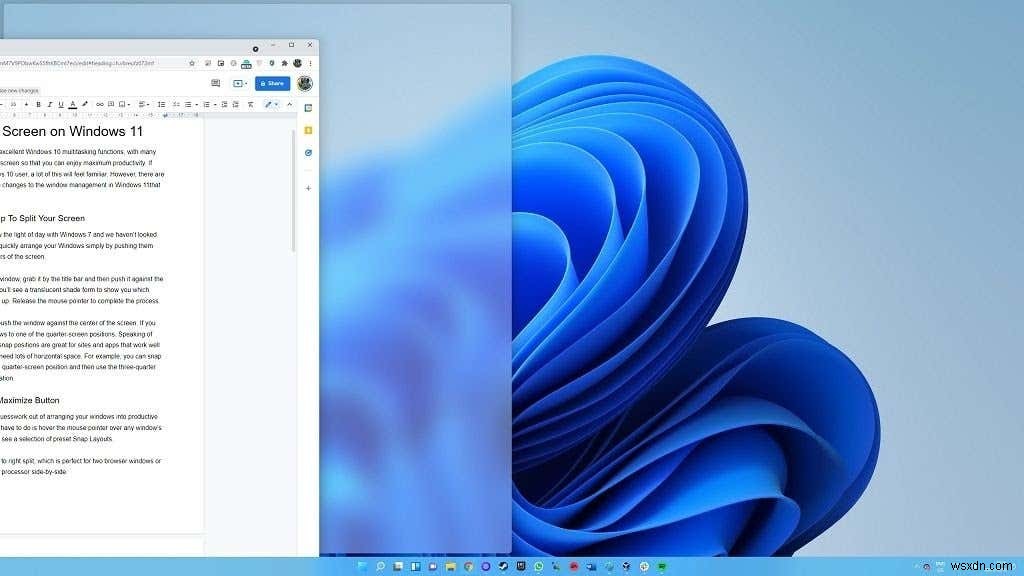Toggle underline formatting
This screenshot has height=576, width=1024.
pyautogui.click(x=60, y=104)
